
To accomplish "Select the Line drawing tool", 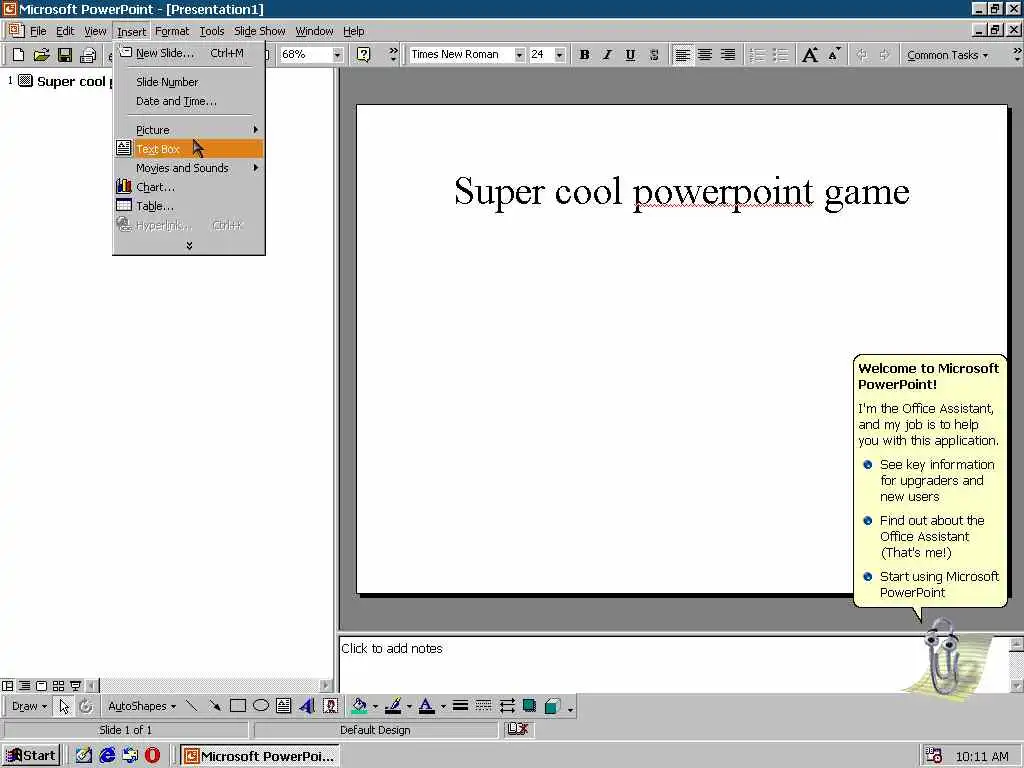I will [x=191, y=706].
